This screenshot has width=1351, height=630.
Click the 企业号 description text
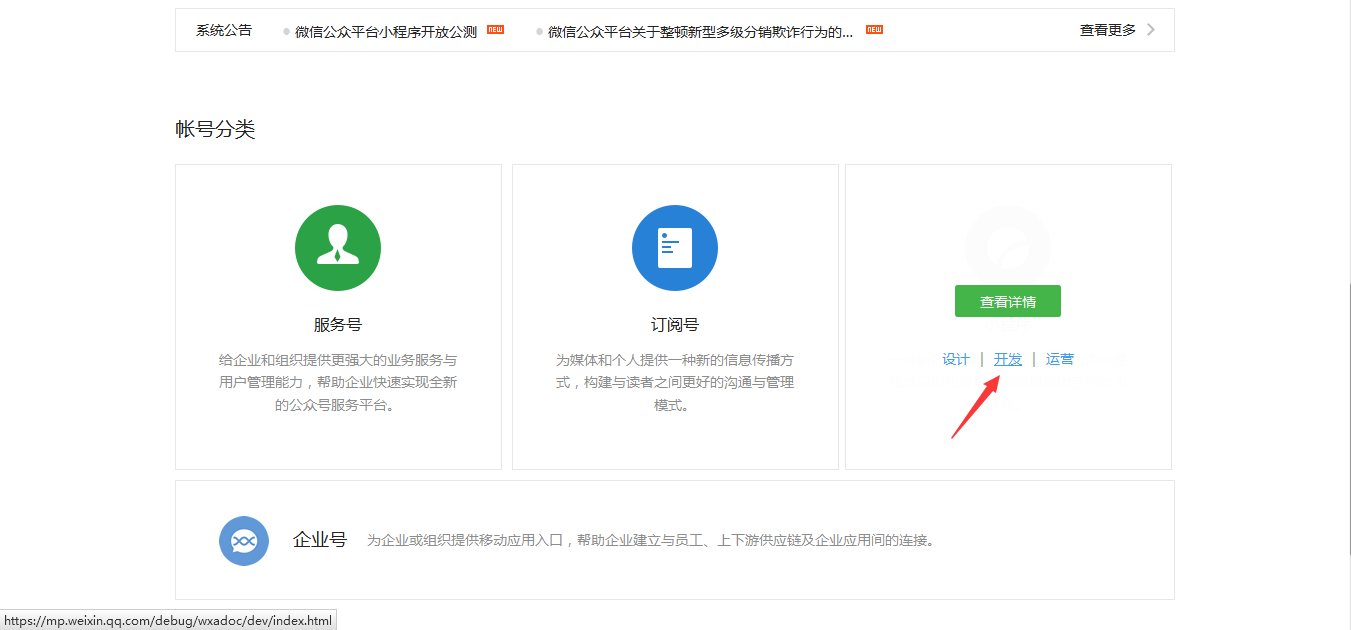coord(651,541)
